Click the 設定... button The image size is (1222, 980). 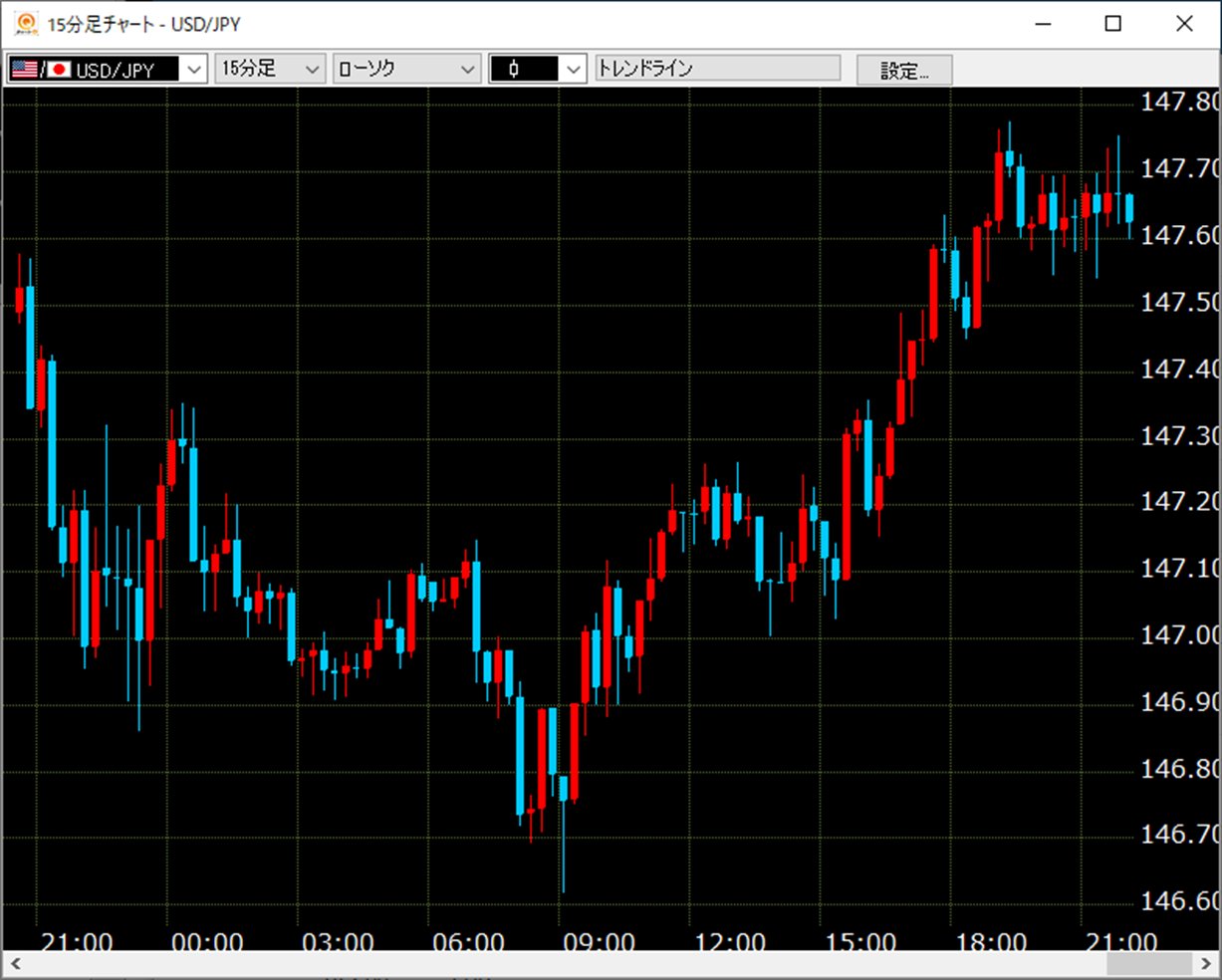904,70
